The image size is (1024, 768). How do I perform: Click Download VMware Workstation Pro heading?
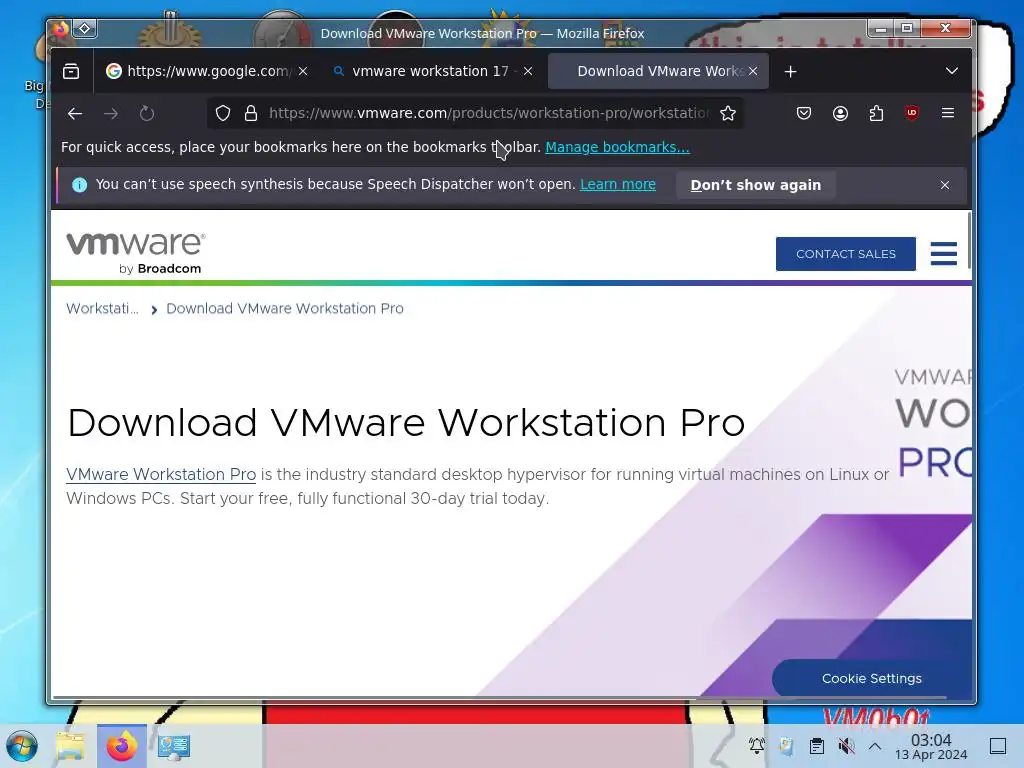point(406,423)
